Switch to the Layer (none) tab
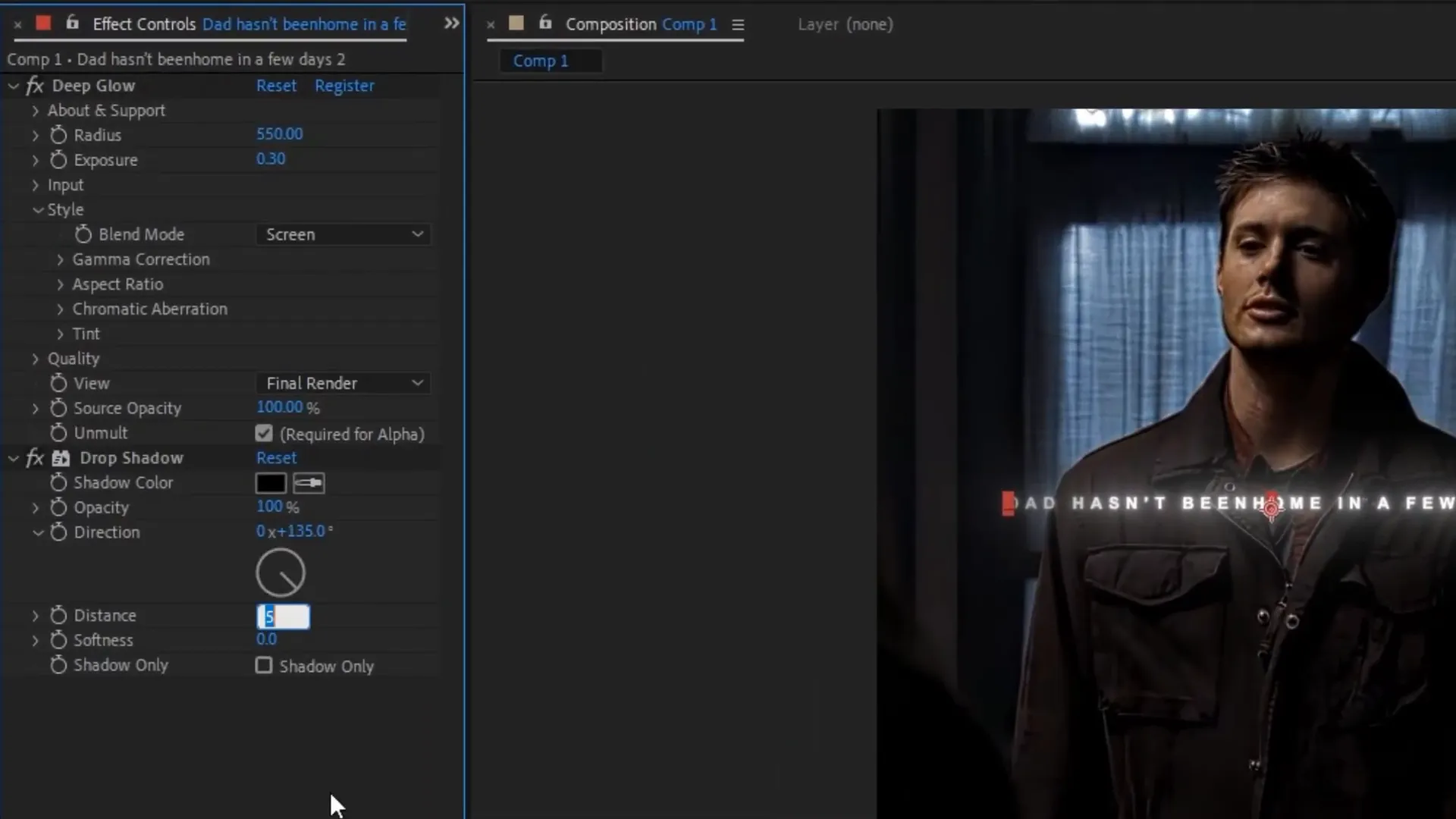The width and height of the screenshot is (1456, 819). tap(846, 24)
